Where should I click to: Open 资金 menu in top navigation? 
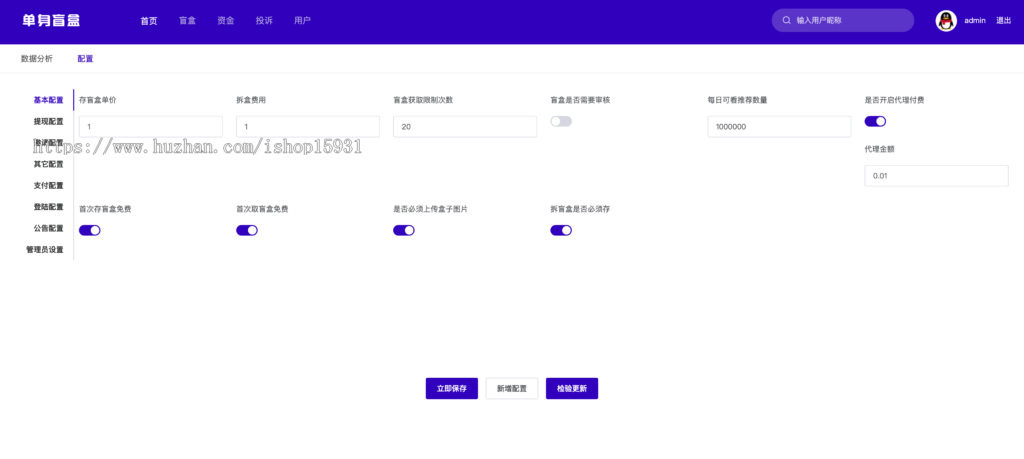pyautogui.click(x=226, y=21)
